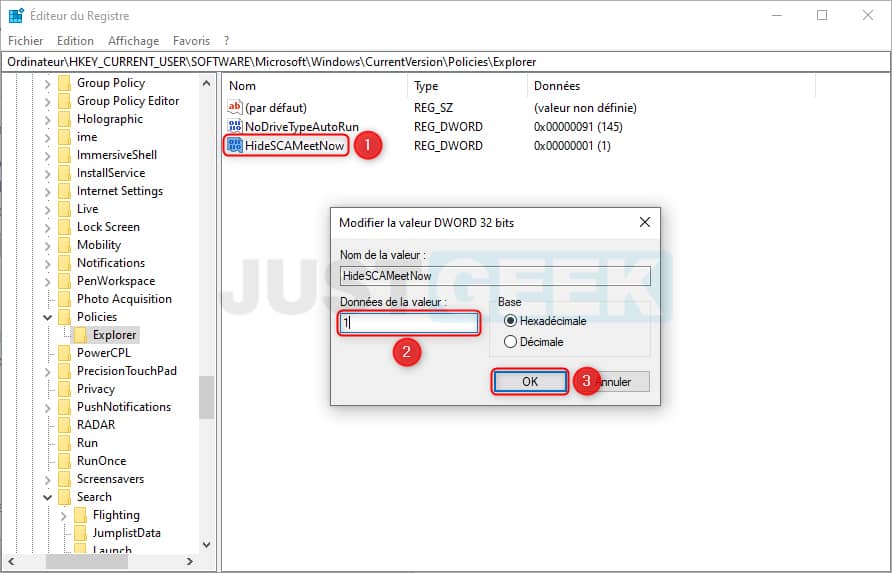The image size is (892, 573).
Task: Click the ImmersiveShell folder icon
Action: pyautogui.click(x=65, y=155)
